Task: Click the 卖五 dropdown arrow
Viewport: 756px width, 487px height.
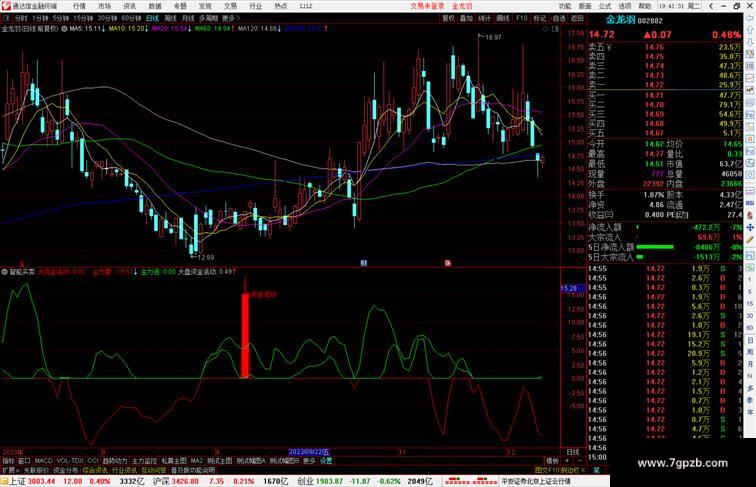Action: click(609, 47)
